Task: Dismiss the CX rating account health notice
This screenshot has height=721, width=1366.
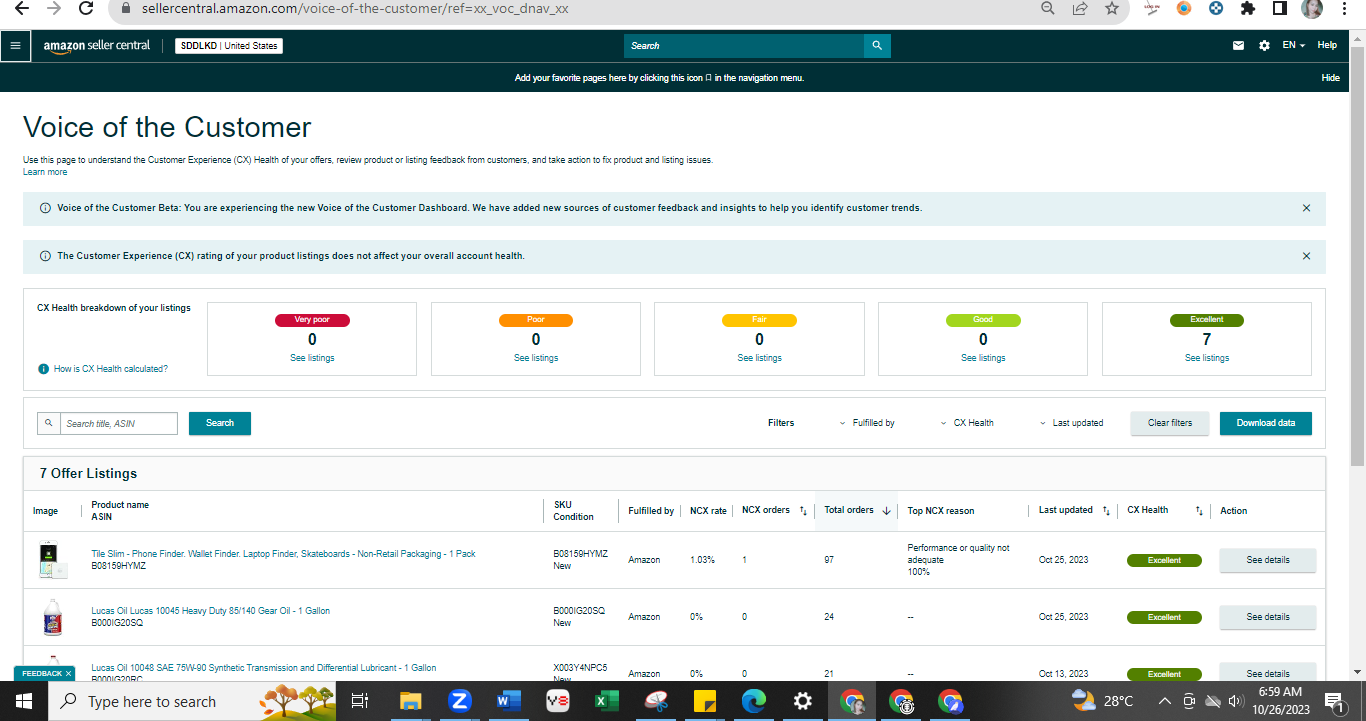Action: click(x=1306, y=256)
